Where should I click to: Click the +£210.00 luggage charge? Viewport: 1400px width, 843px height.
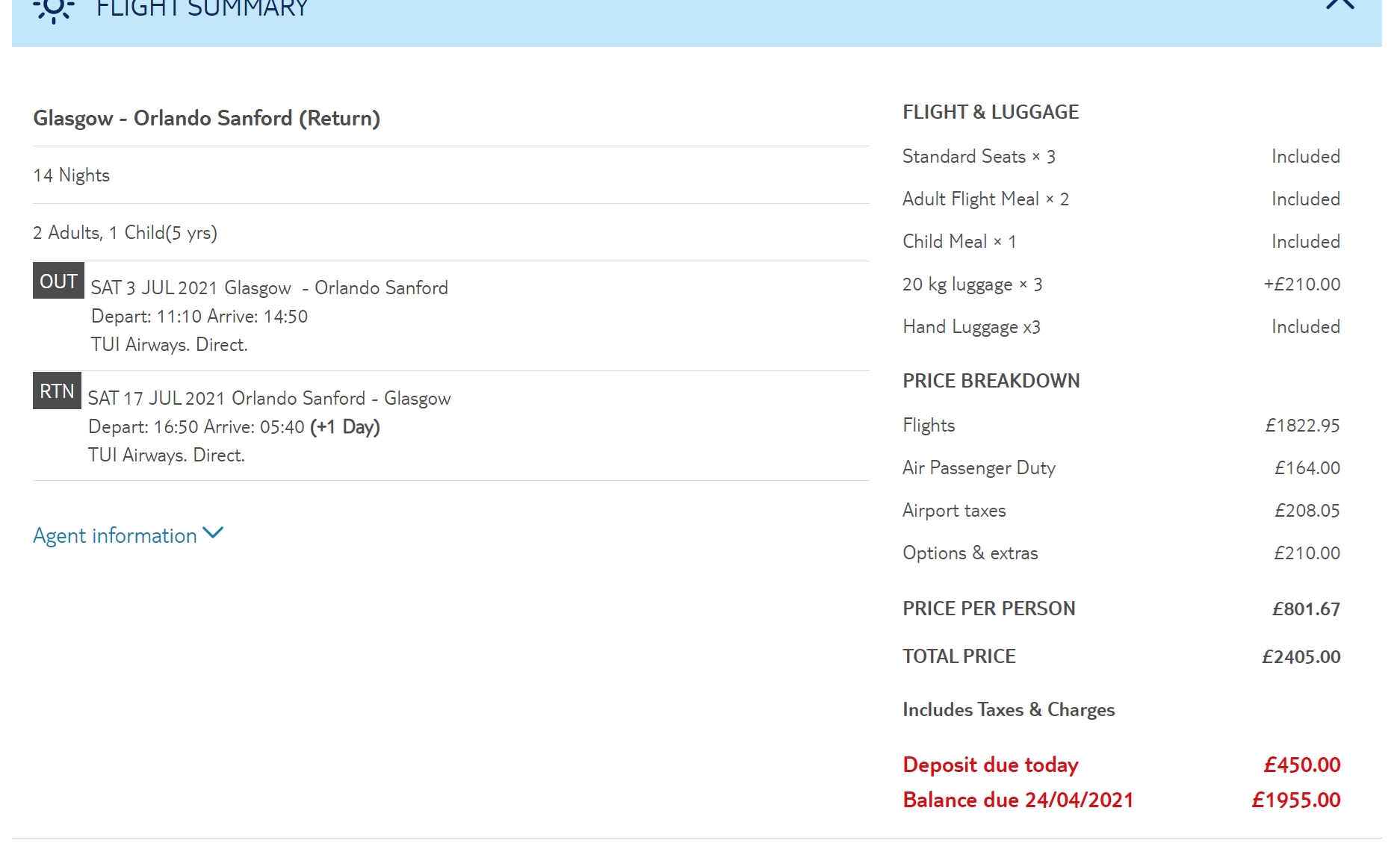coord(1301,284)
